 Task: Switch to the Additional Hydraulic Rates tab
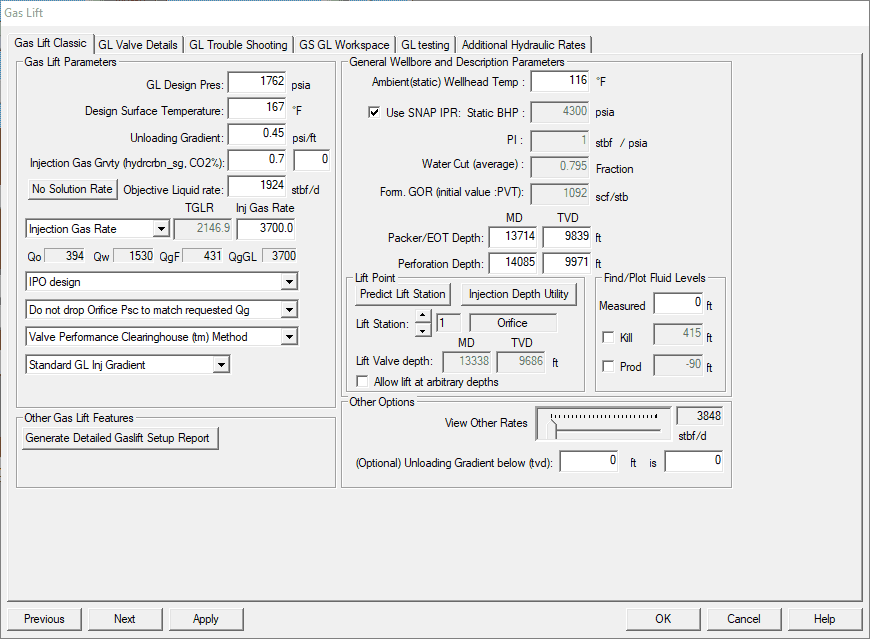[524, 44]
